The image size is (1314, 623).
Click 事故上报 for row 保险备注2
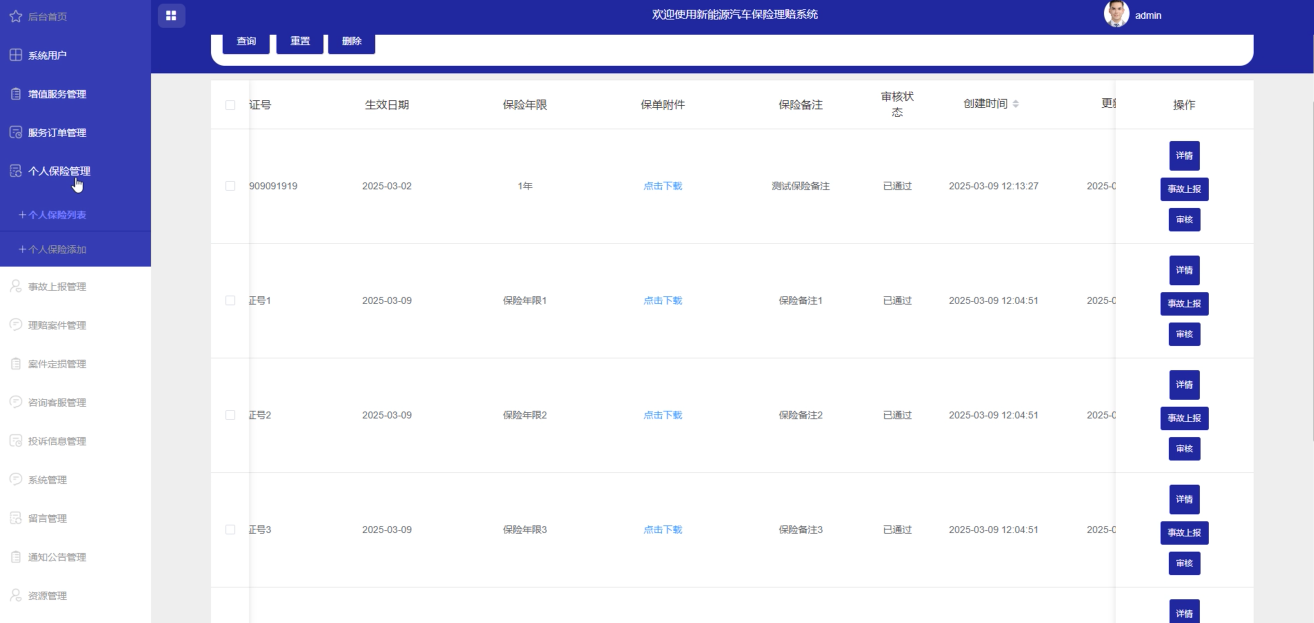[x=1184, y=418]
